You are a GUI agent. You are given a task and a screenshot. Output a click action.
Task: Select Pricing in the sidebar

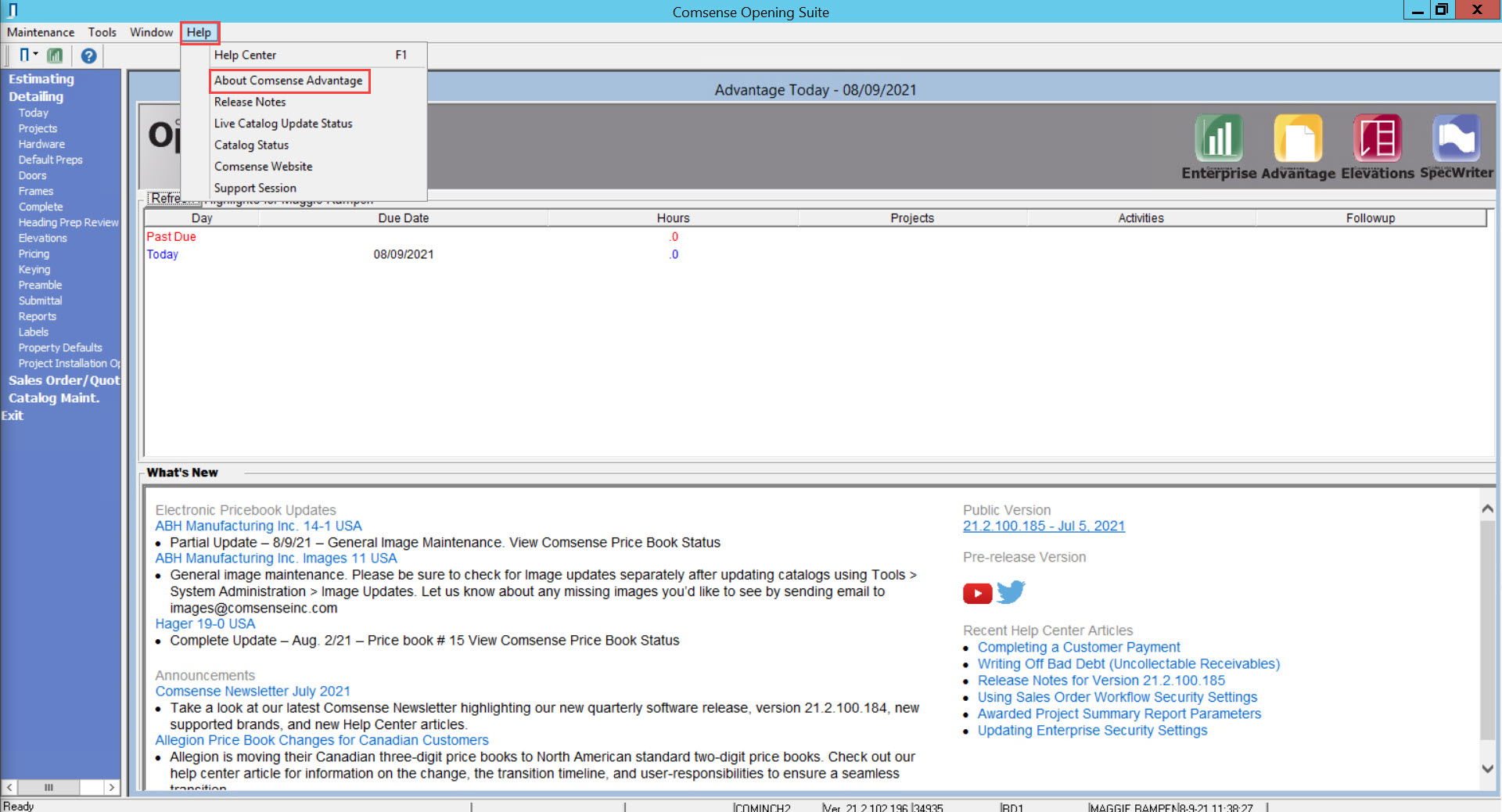pos(34,253)
